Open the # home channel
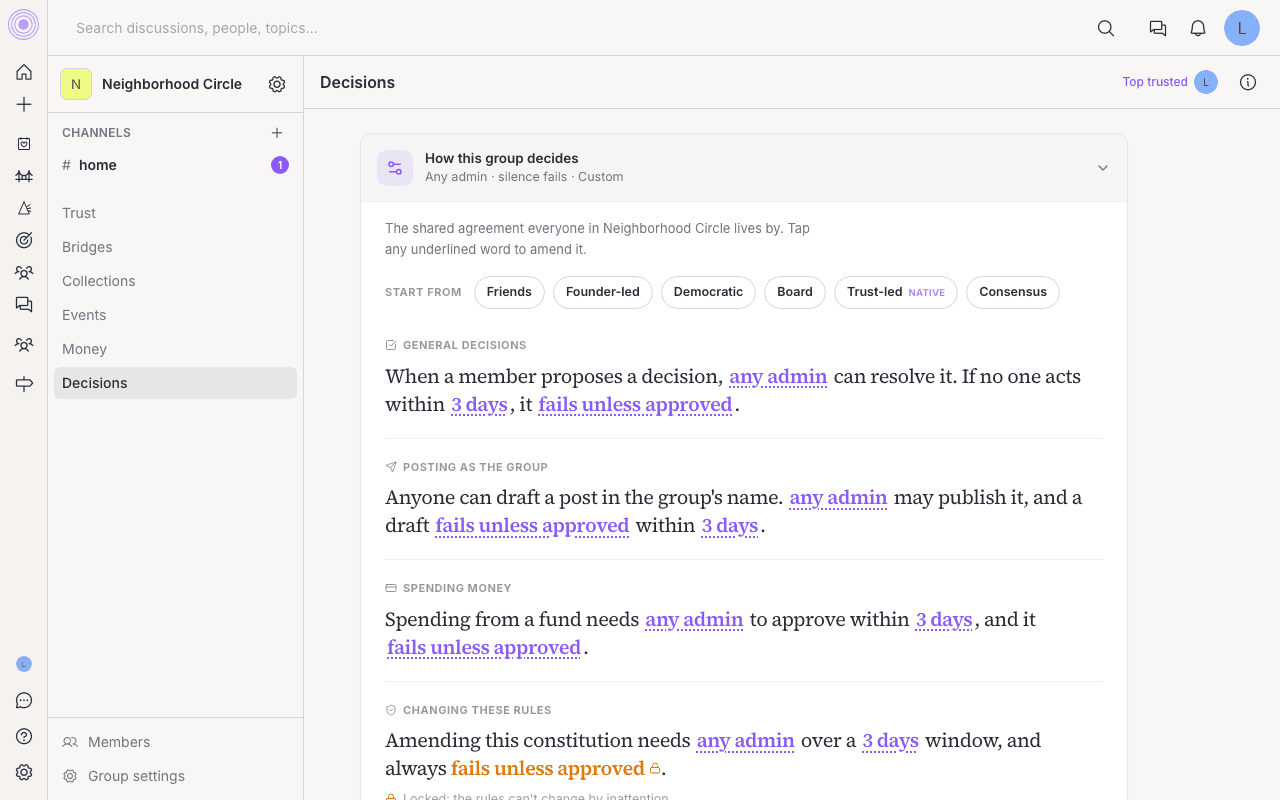 [175, 165]
